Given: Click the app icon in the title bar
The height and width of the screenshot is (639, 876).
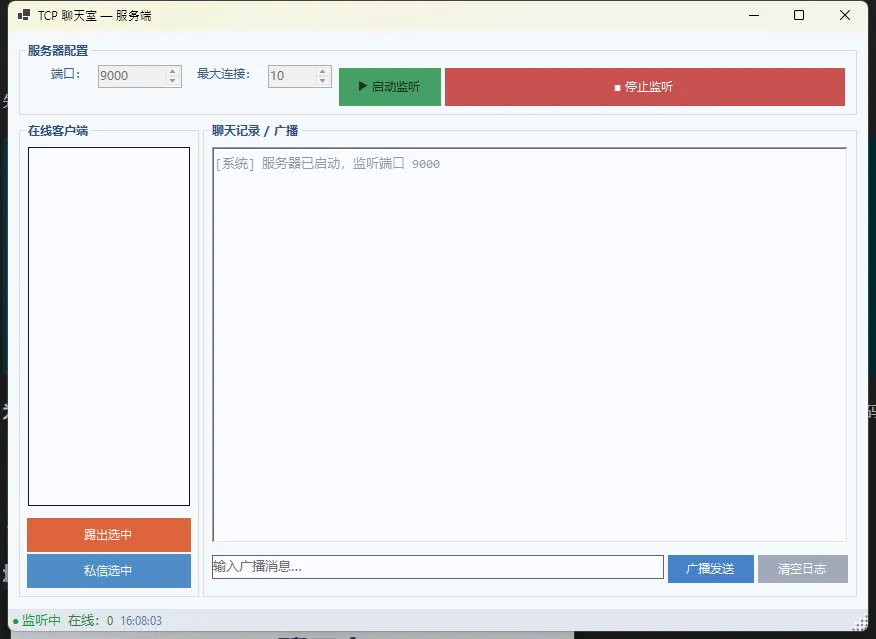Looking at the screenshot, I should click(x=23, y=16).
